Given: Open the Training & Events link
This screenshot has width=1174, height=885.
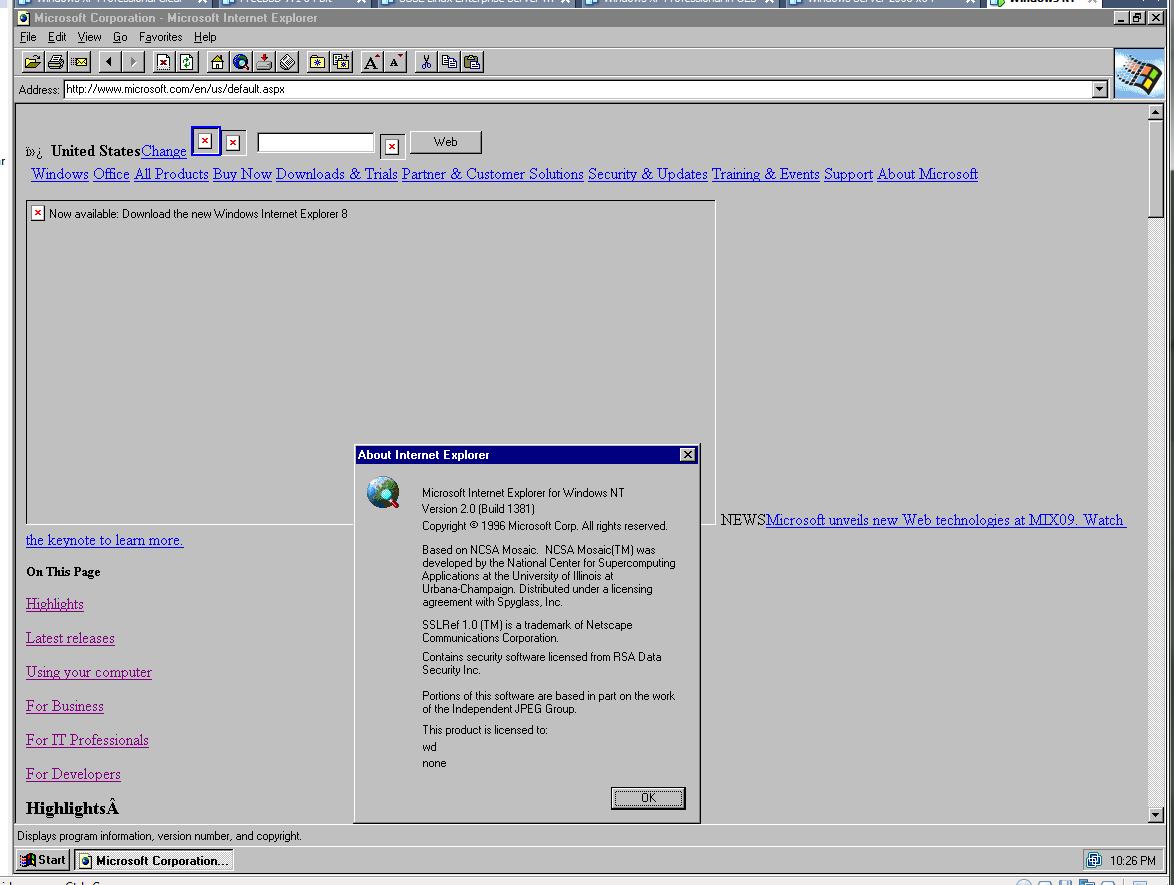Looking at the screenshot, I should (x=765, y=174).
